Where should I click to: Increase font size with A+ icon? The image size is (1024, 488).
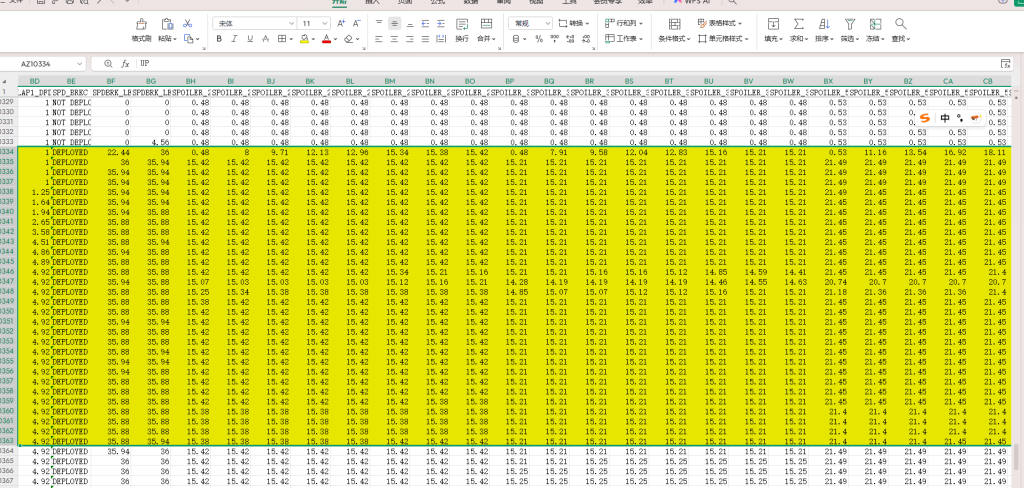pos(341,24)
